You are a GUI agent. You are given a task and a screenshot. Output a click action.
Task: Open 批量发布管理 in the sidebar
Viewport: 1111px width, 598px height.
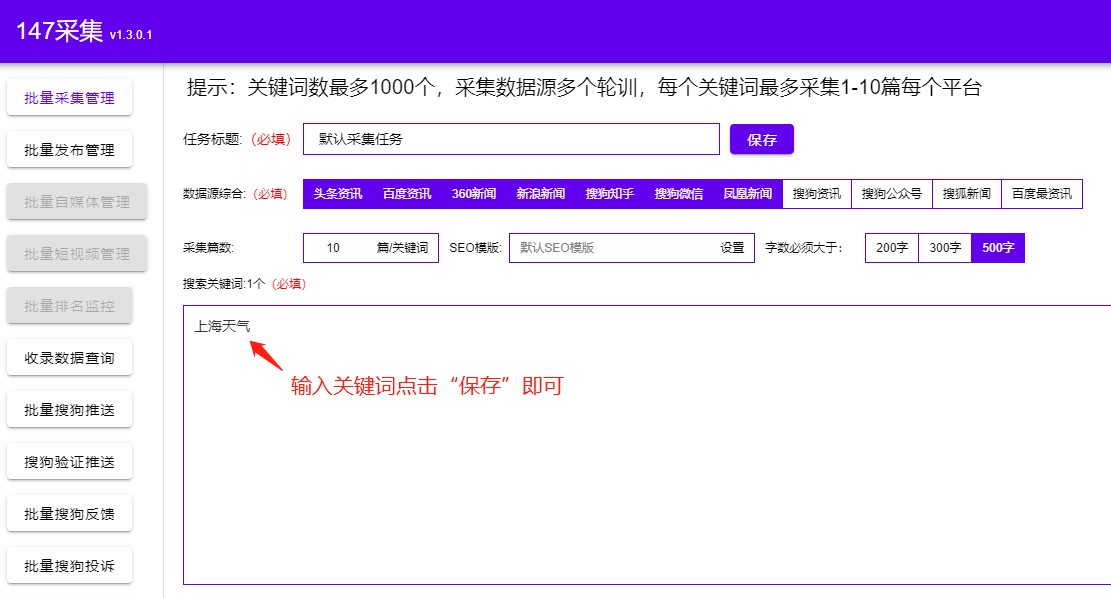point(69,150)
